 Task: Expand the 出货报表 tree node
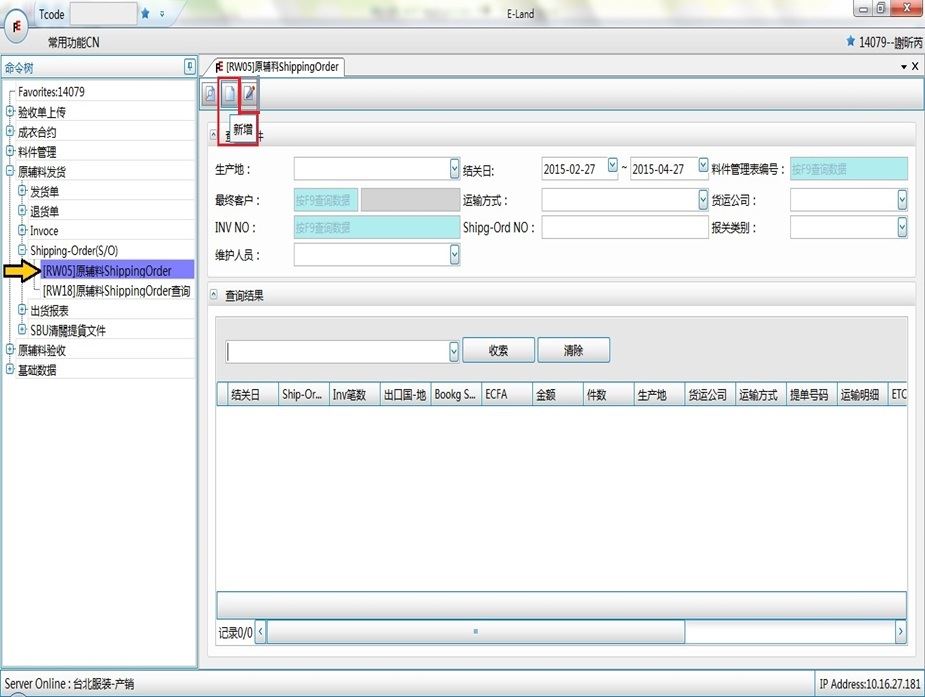point(22,311)
